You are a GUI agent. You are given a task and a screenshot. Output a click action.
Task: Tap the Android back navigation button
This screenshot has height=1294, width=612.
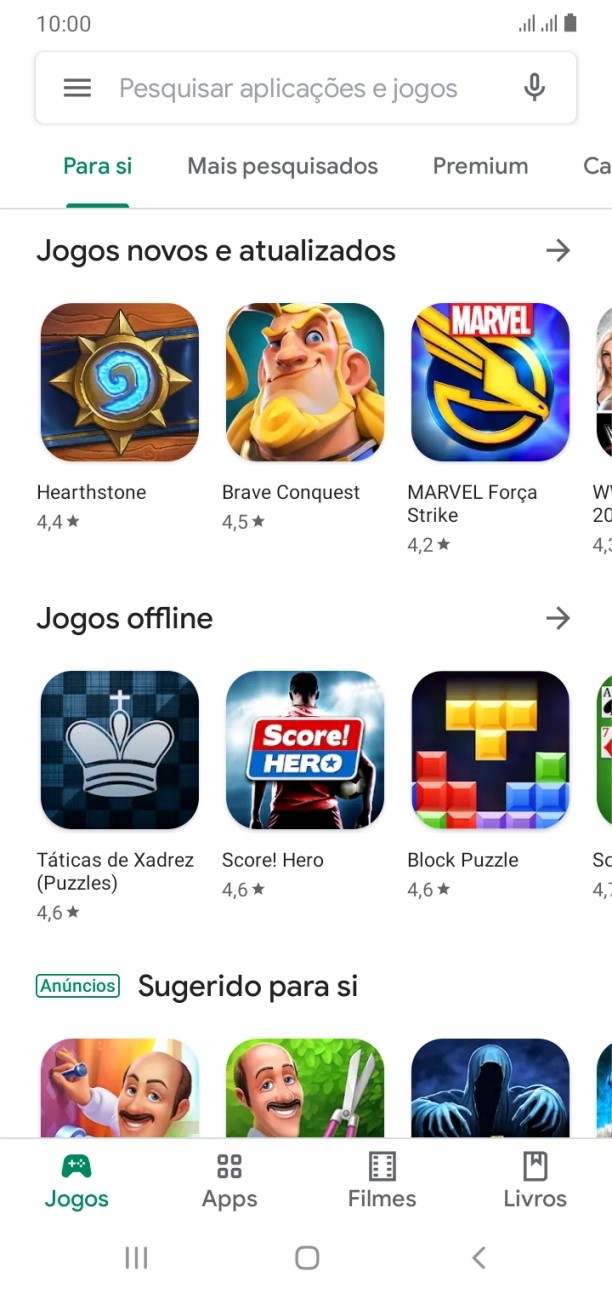[479, 1258]
